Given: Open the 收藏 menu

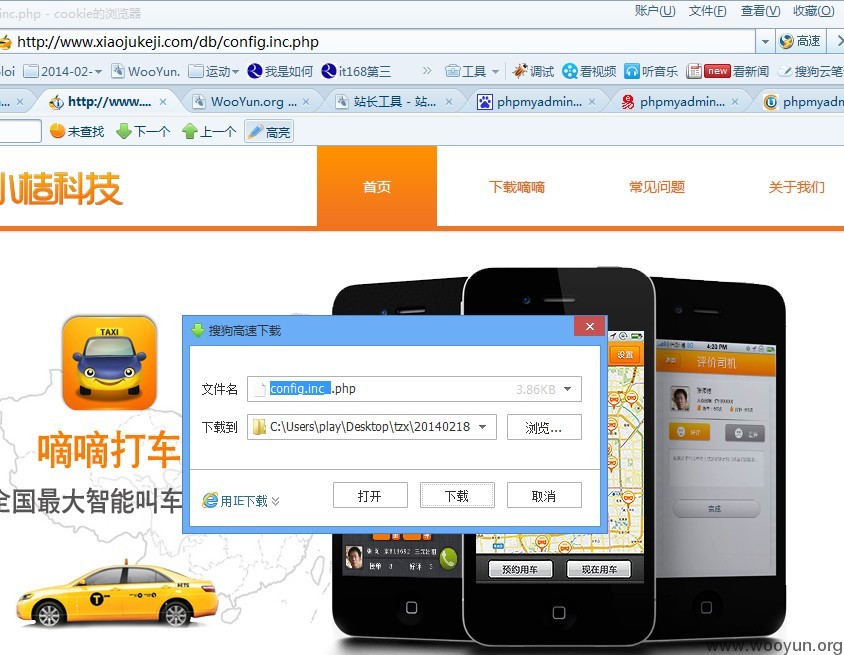Looking at the screenshot, I should tap(813, 11).
